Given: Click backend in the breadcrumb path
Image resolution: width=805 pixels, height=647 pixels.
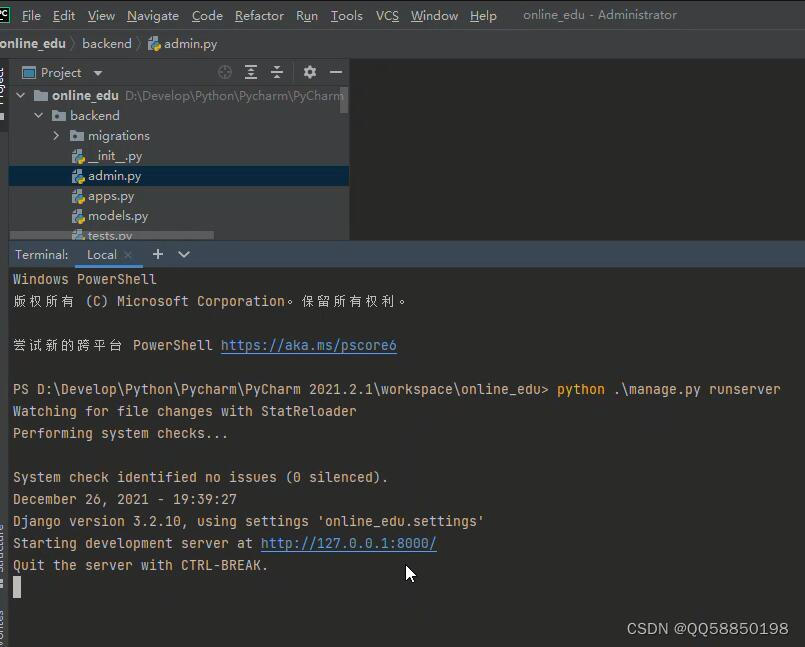Looking at the screenshot, I should pos(106,43).
